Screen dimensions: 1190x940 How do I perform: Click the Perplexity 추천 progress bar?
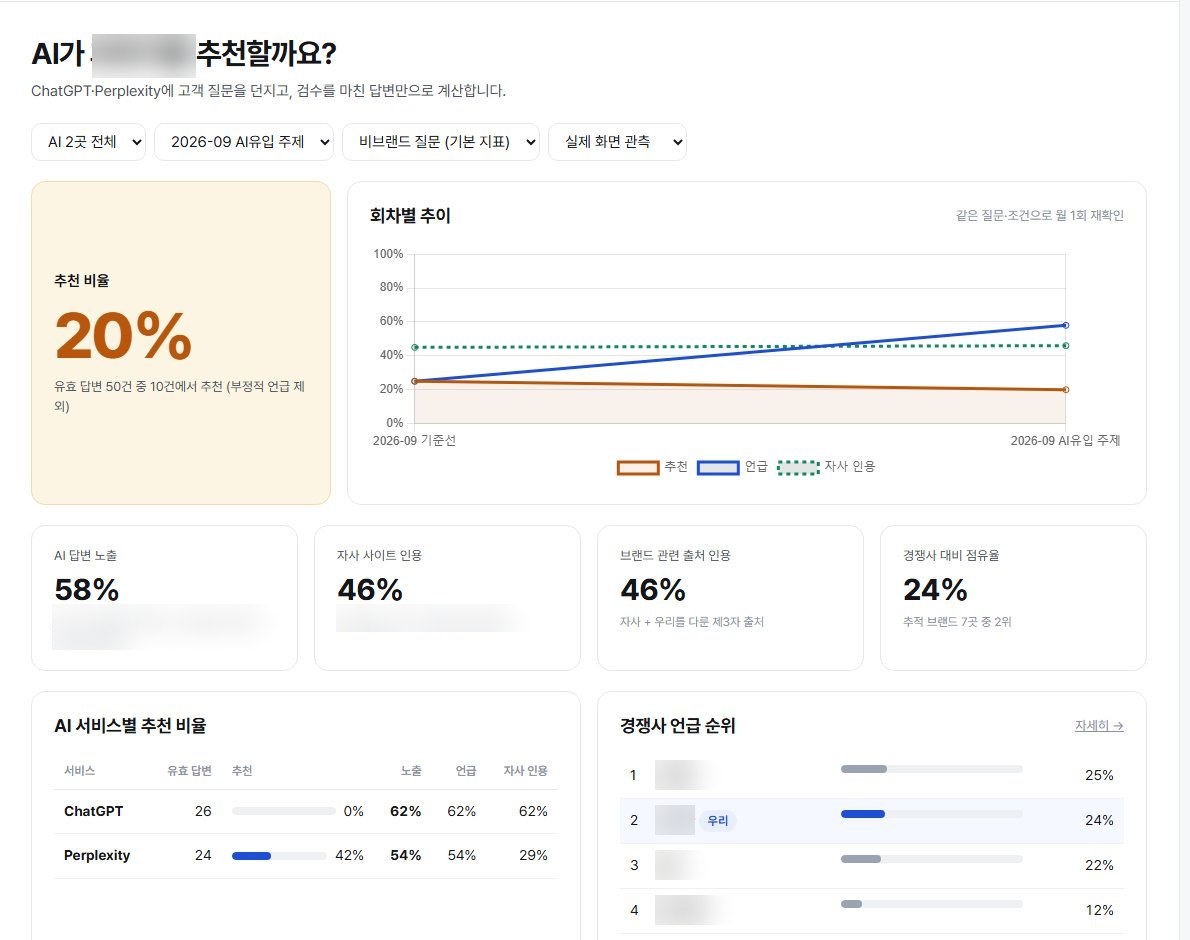click(279, 856)
